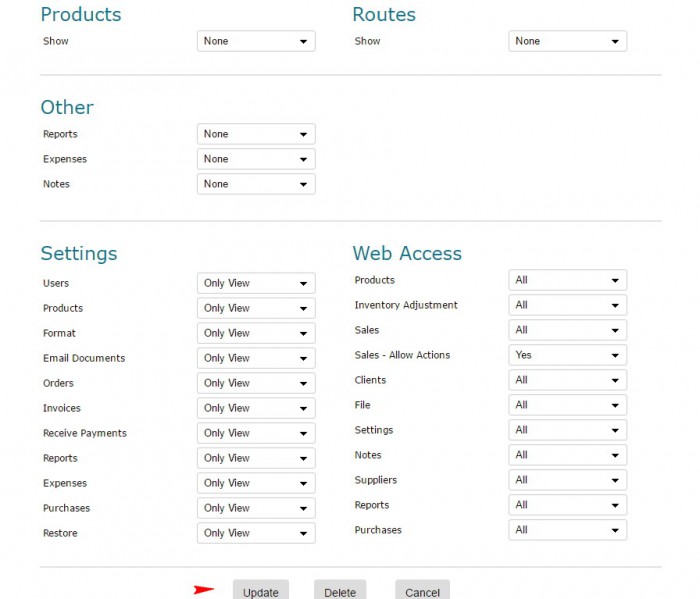
Task: Click the Invoices label
Action: coord(62,408)
